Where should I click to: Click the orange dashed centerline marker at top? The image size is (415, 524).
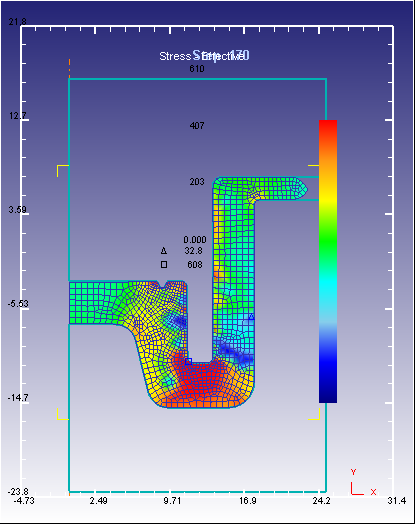click(x=69, y=68)
